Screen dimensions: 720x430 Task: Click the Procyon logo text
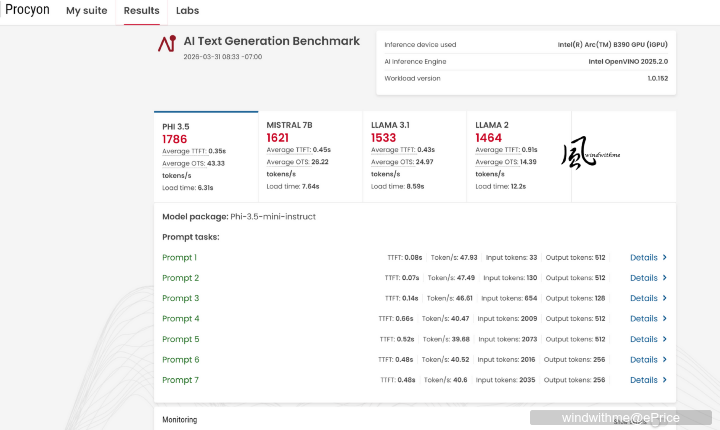tap(27, 10)
